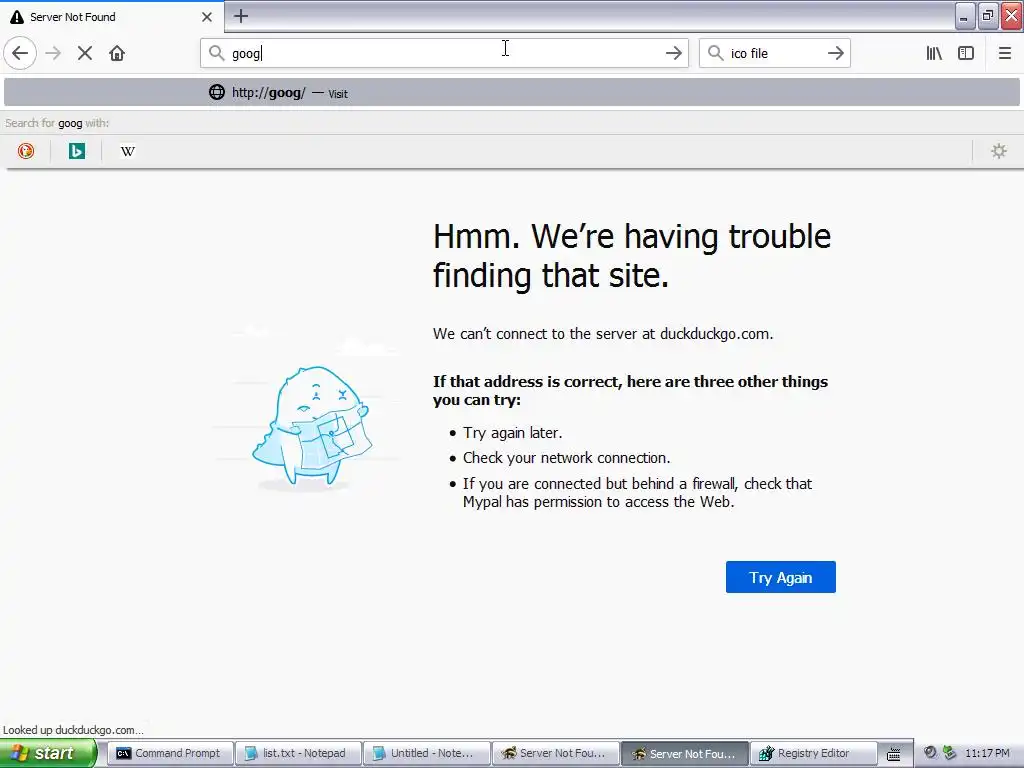Click the magnifier icon in the search box
This screenshot has height=768, width=1024.
tap(716, 53)
